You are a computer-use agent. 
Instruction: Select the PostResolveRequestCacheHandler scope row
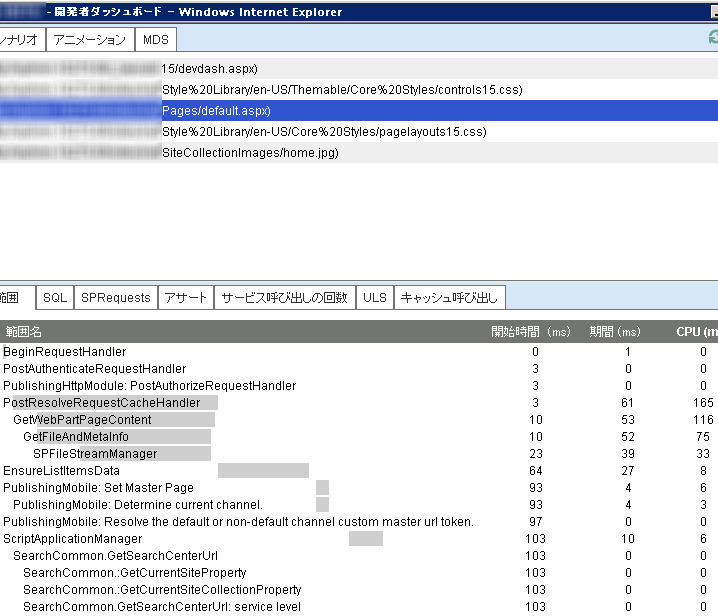pyautogui.click(x=359, y=403)
